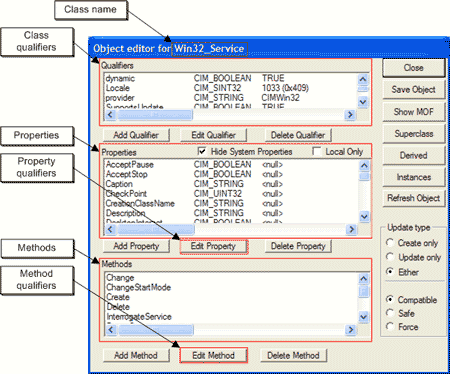Select AcceptStop property
This screenshot has width=450, height=374.
[x=231, y=174]
